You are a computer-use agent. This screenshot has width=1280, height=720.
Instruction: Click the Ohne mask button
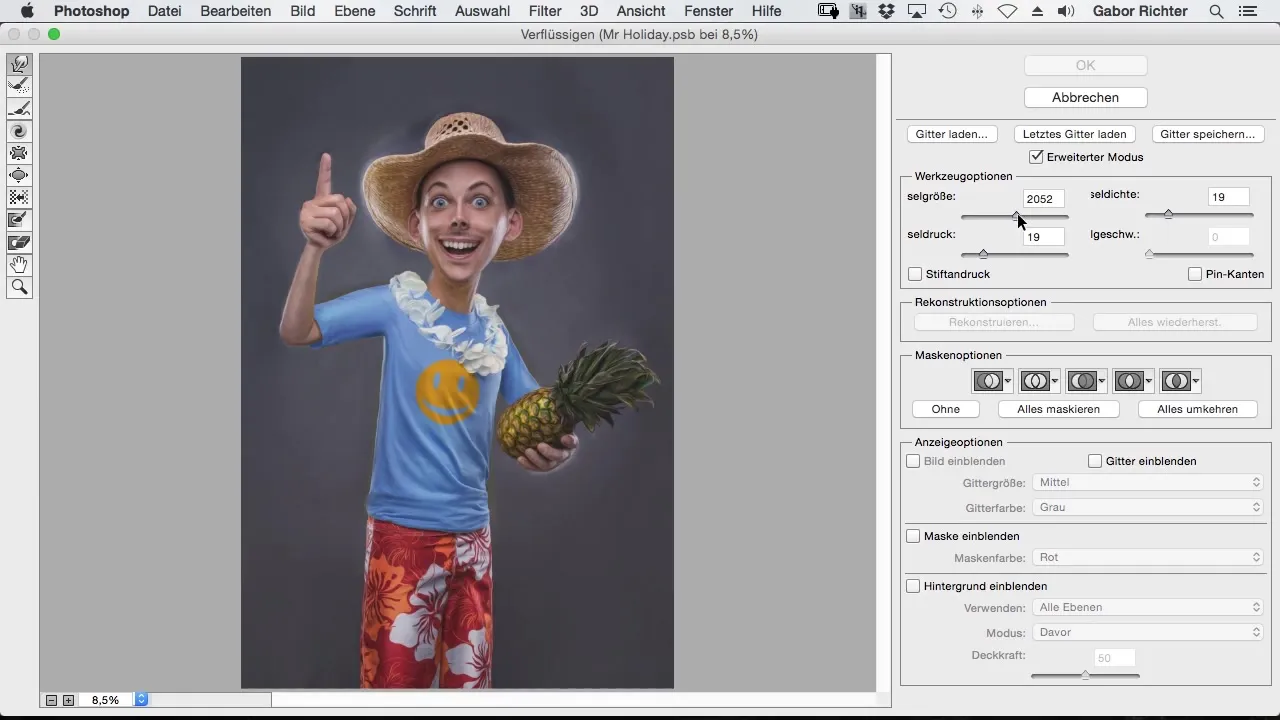[x=945, y=409]
